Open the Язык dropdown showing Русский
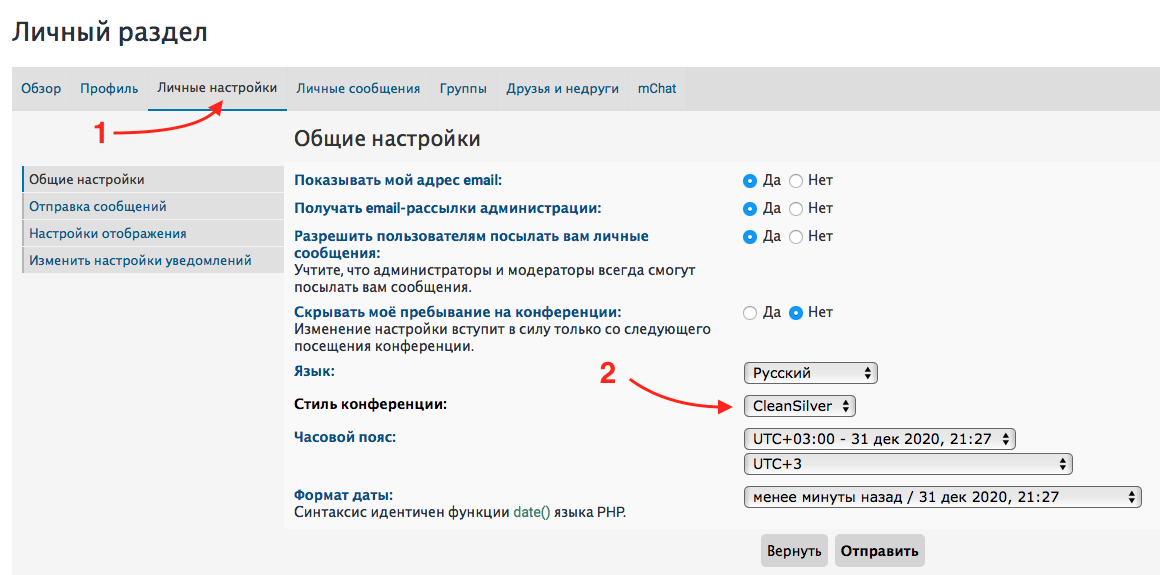This screenshot has width=1160, height=575. tap(810, 373)
